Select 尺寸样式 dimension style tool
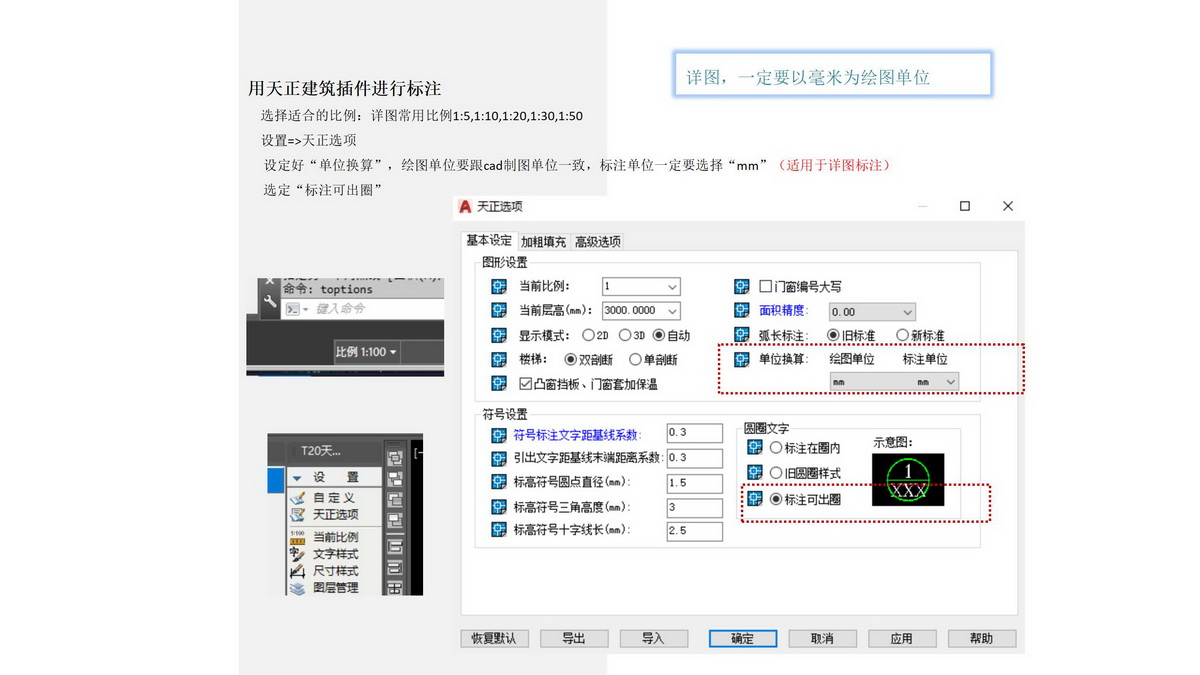Viewport: 1200px width, 675px height. [x=335, y=569]
